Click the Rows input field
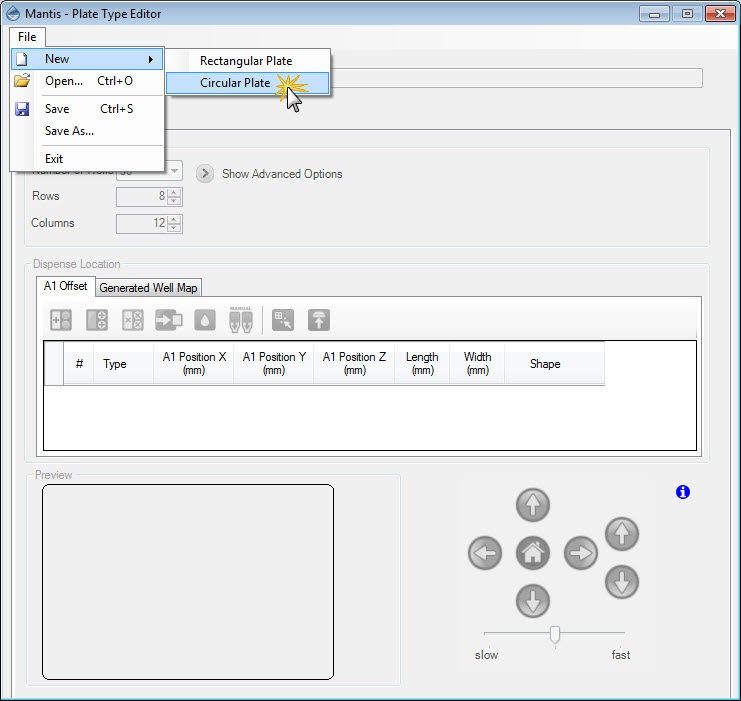Screen dimensions: 741x701 pos(142,197)
